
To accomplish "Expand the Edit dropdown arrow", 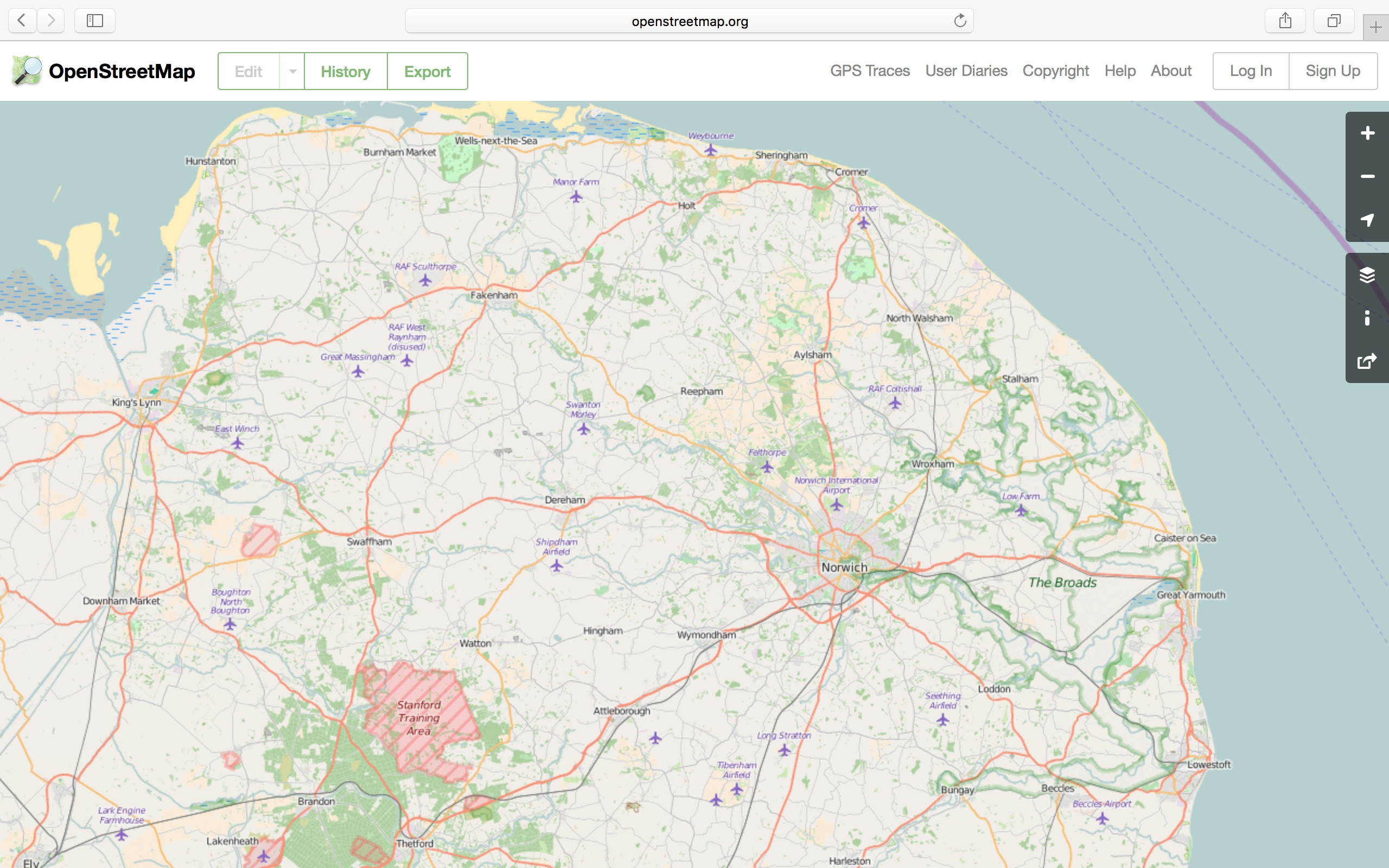I will point(292,71).
